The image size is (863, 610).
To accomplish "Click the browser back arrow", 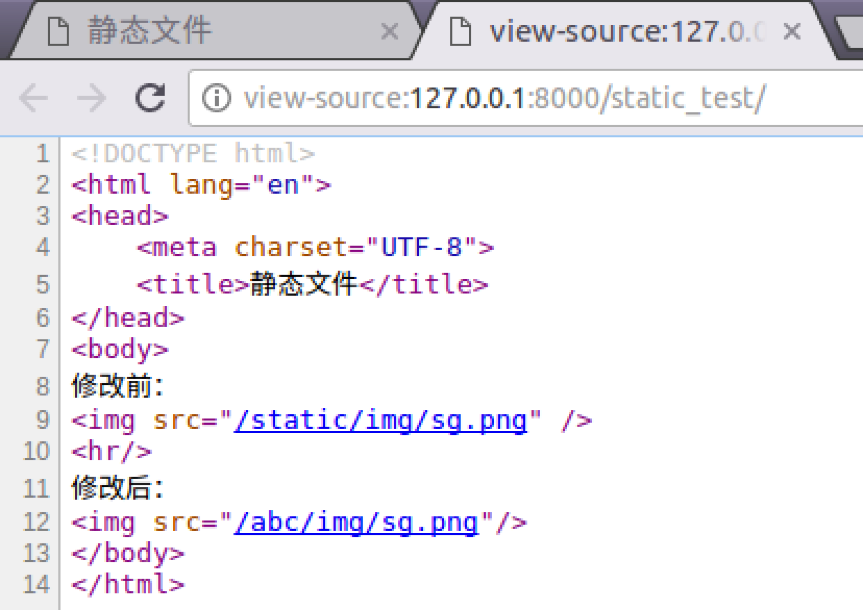I will [x=33, y=98].
